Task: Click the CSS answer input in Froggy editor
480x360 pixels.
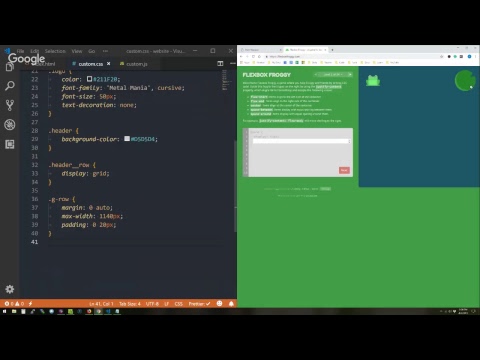Action: (x=301, y=141)
